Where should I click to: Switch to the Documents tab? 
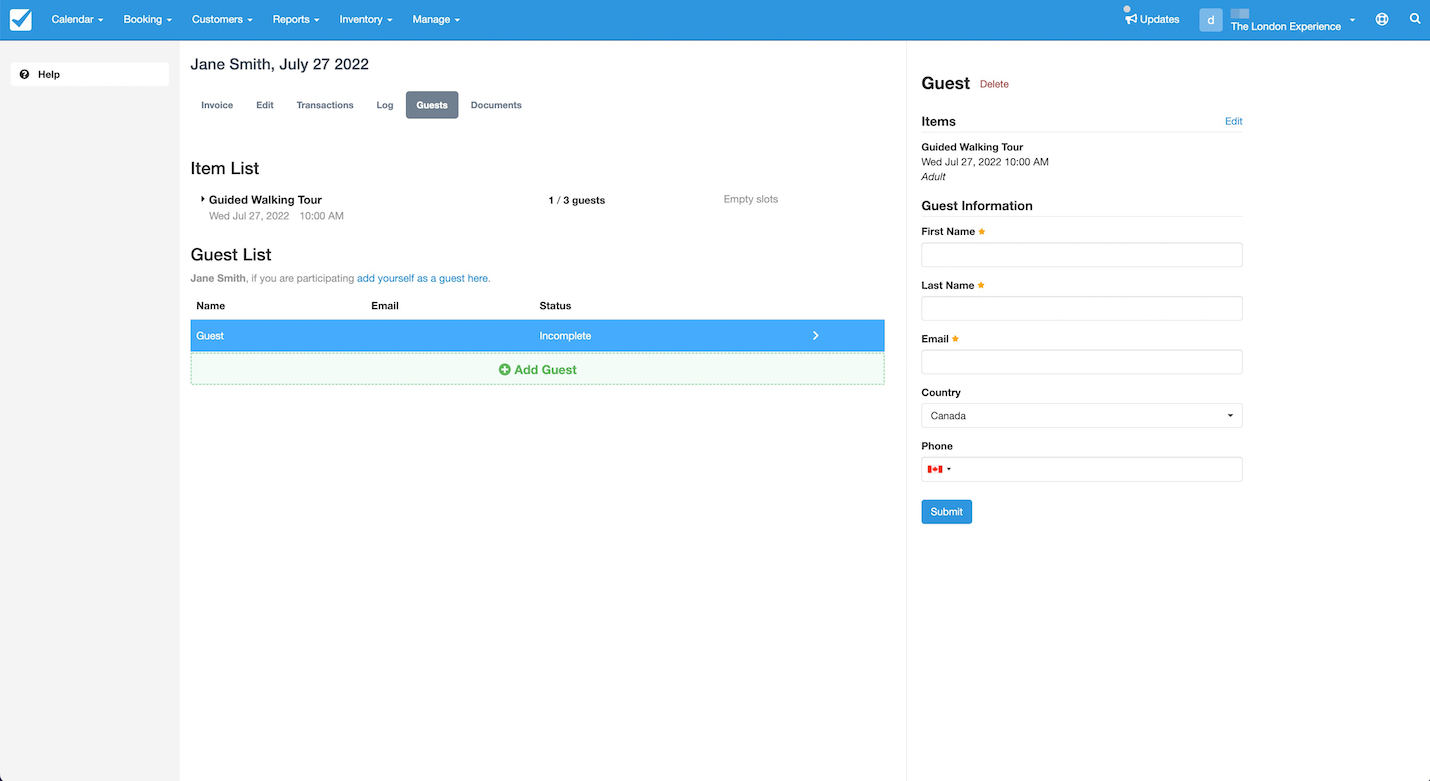click(x=496, y=105)
